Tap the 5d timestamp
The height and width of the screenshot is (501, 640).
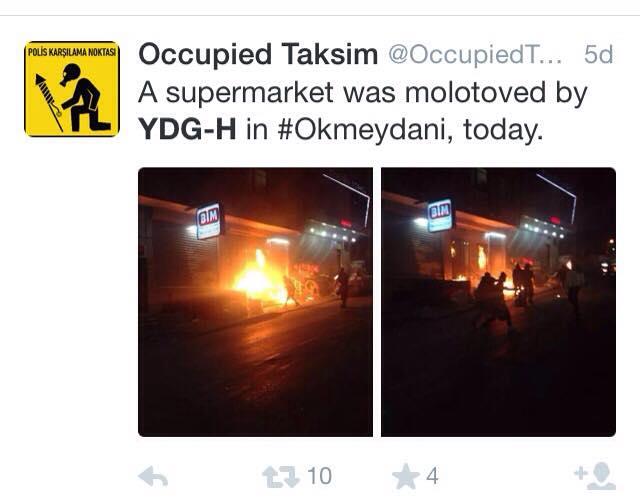(x=598, y=54)
